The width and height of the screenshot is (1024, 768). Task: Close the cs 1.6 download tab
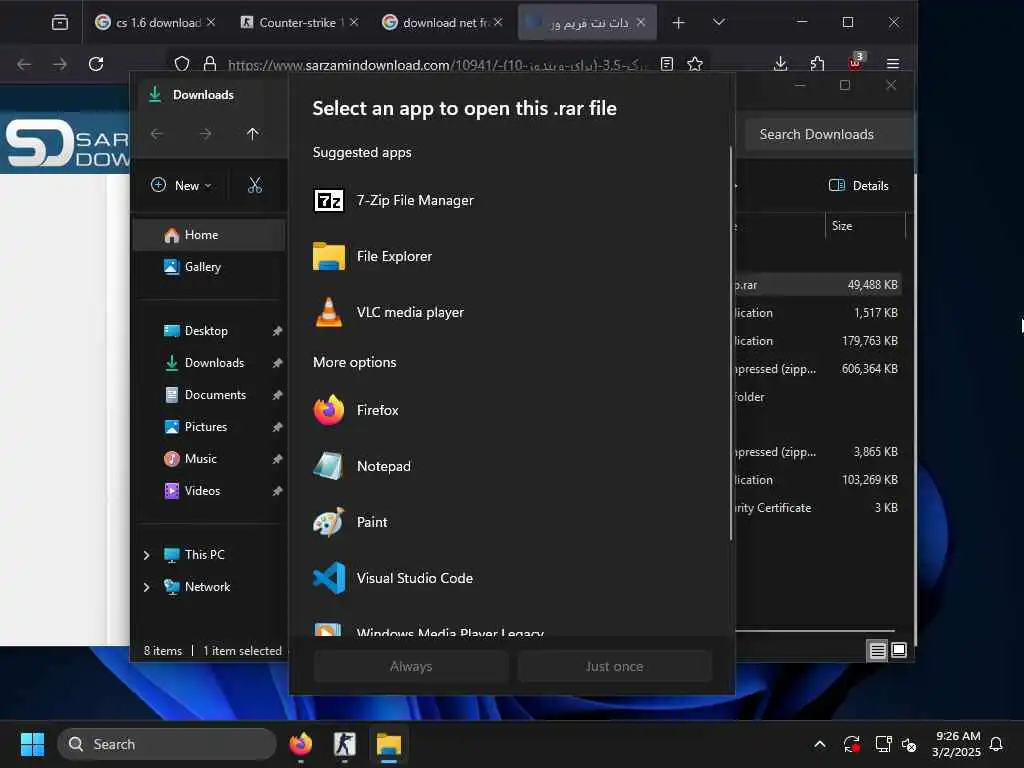click(x=211, y=22)
